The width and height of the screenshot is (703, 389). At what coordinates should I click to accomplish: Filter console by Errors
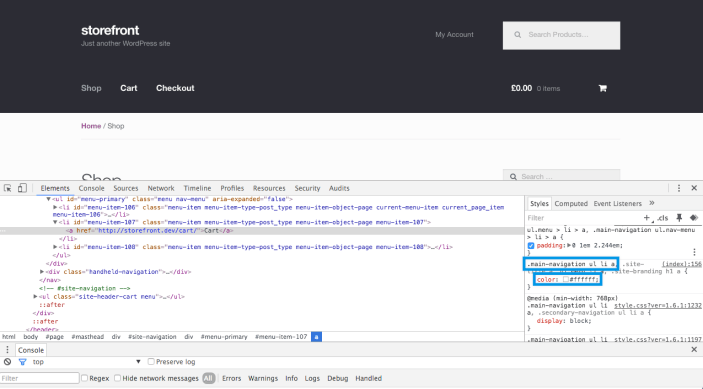(x=231, y=378)
